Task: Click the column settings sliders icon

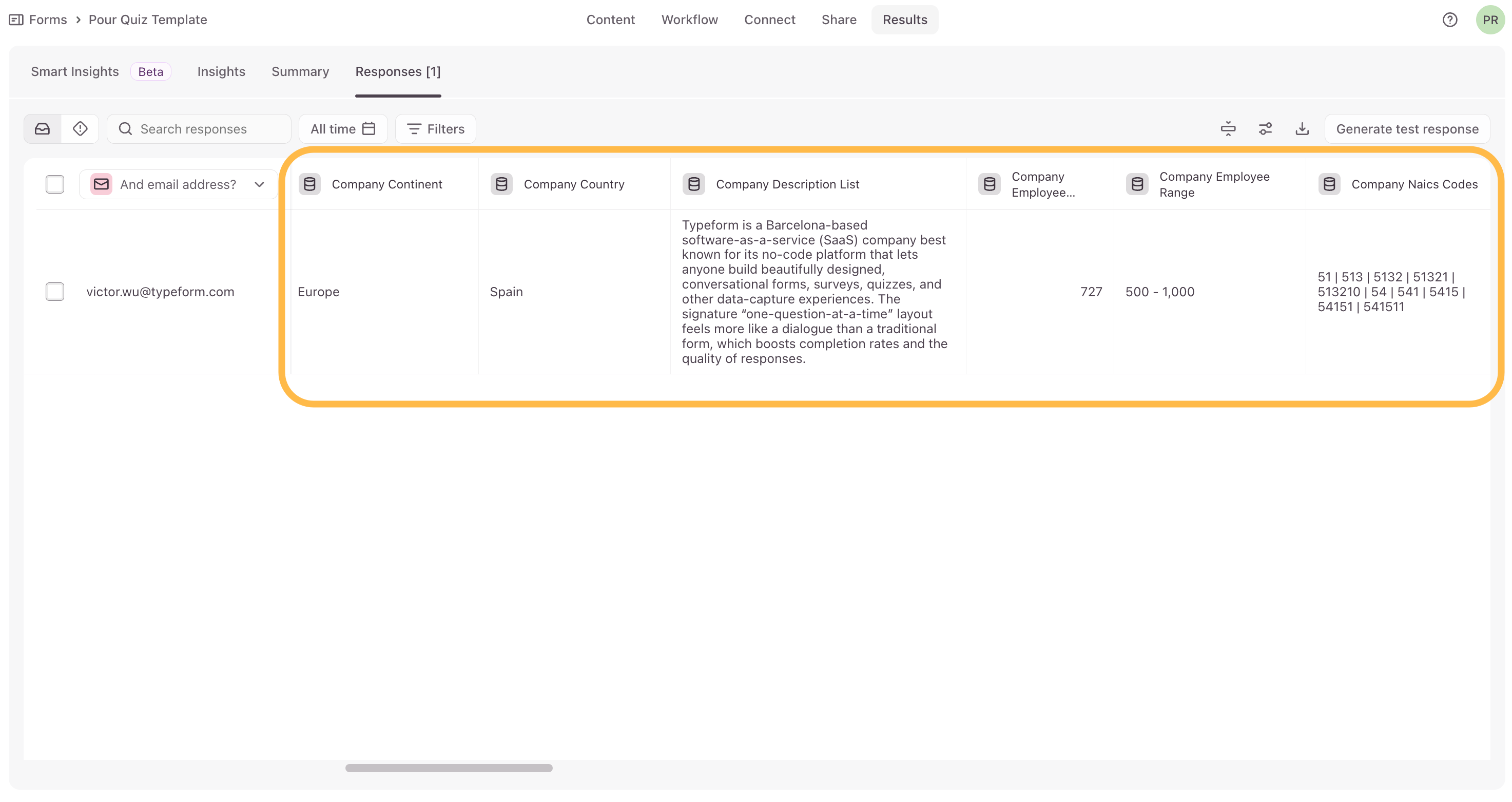Action: click(x=1265, y=128)
